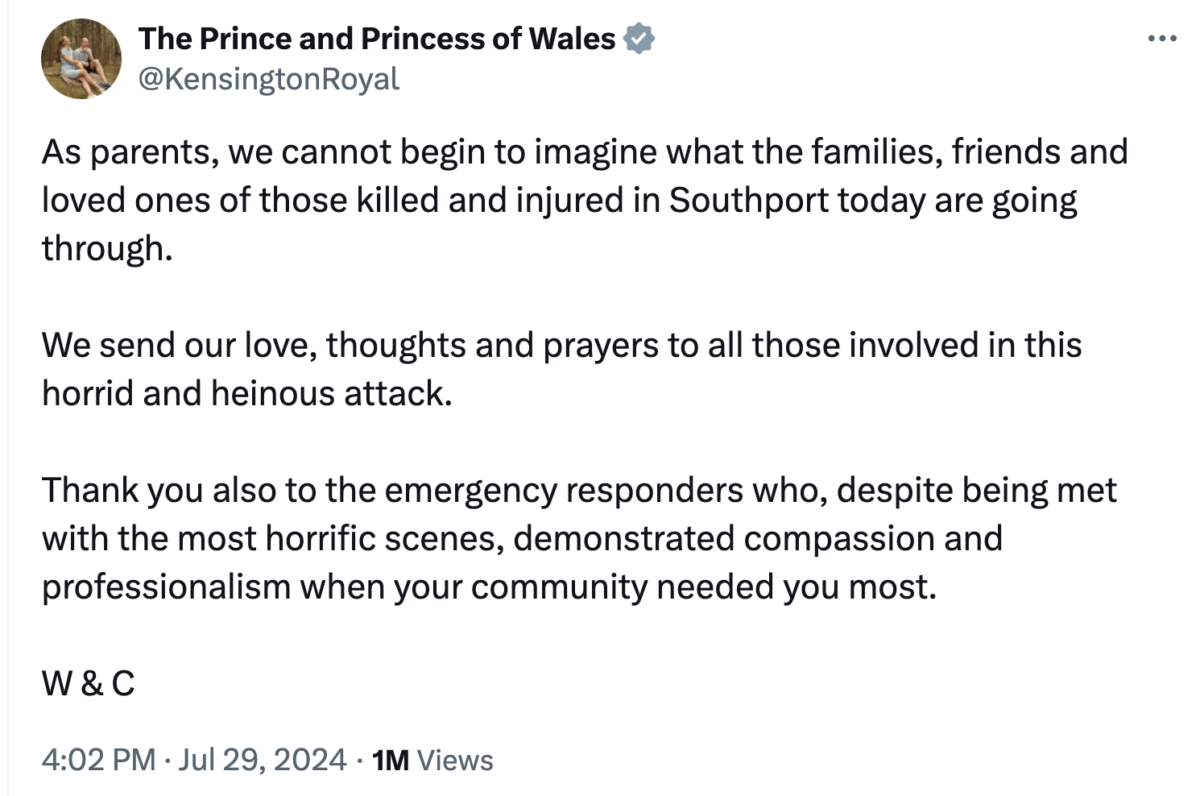Open the three-dot more options menu
The image size is (1200, 796).
(1162, 39)
